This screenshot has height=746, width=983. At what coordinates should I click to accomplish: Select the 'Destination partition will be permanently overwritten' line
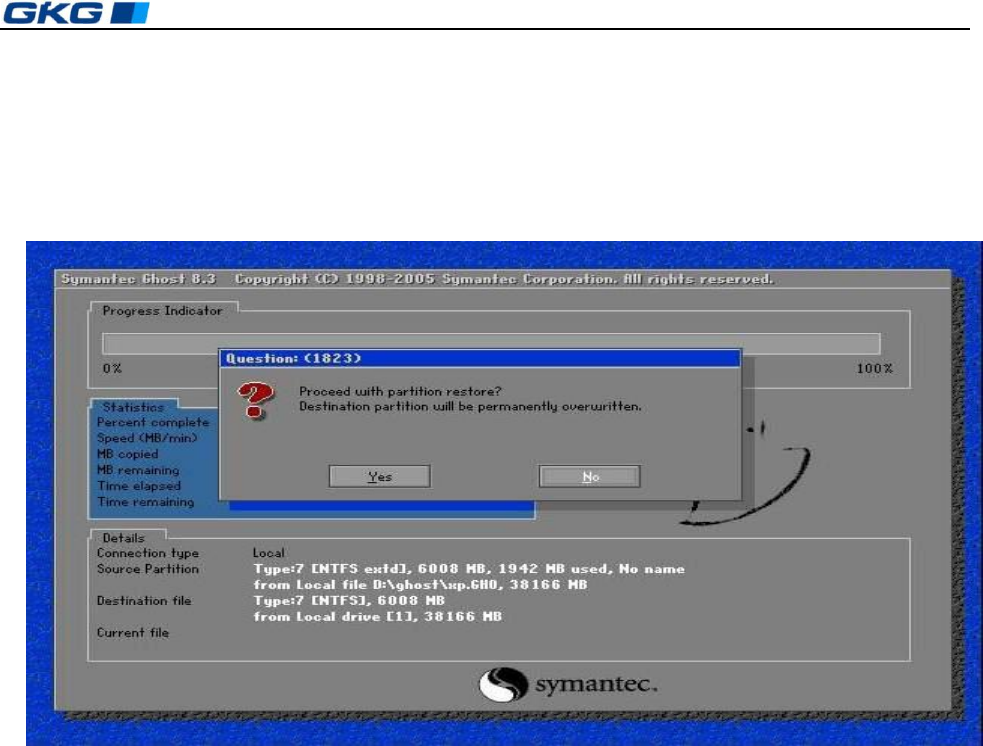470,406
